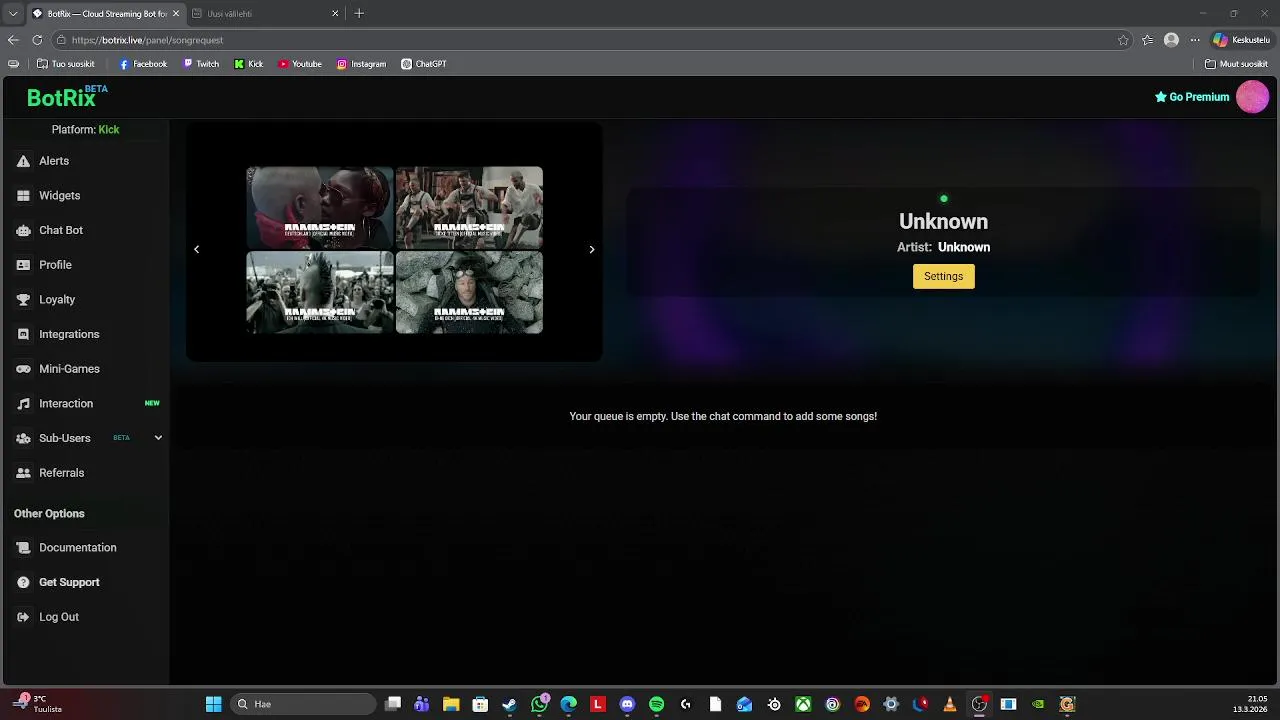Screen dimensions: 1280x720
Task: Open Muut suosikit bookmarks folder
Action: 1236,64
